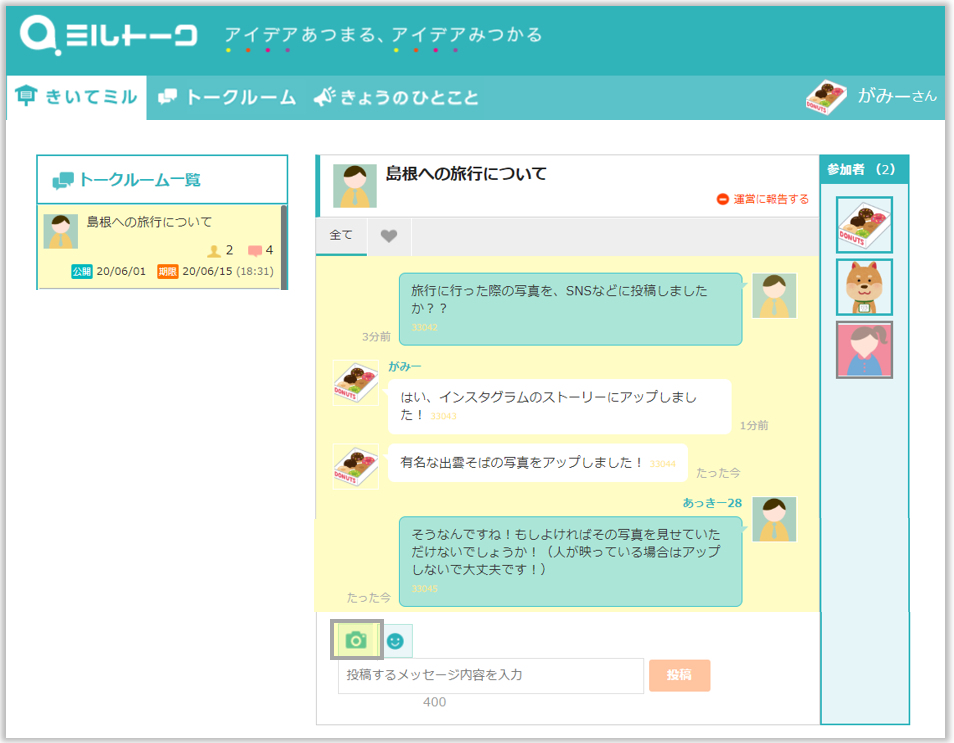The image size is (954, 743).
Task: Go to トークルーム navigation item
Action: click(228, 98)
